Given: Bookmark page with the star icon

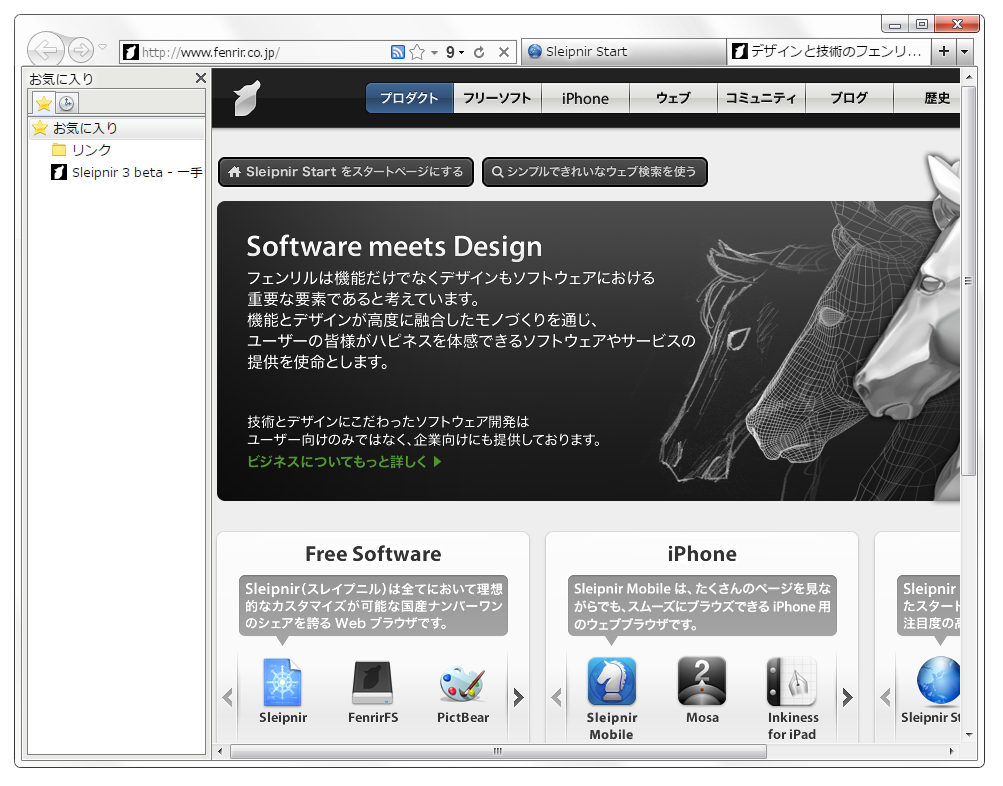Looking at the screenshot, I should pyautogui.click(x=417, y=52).
